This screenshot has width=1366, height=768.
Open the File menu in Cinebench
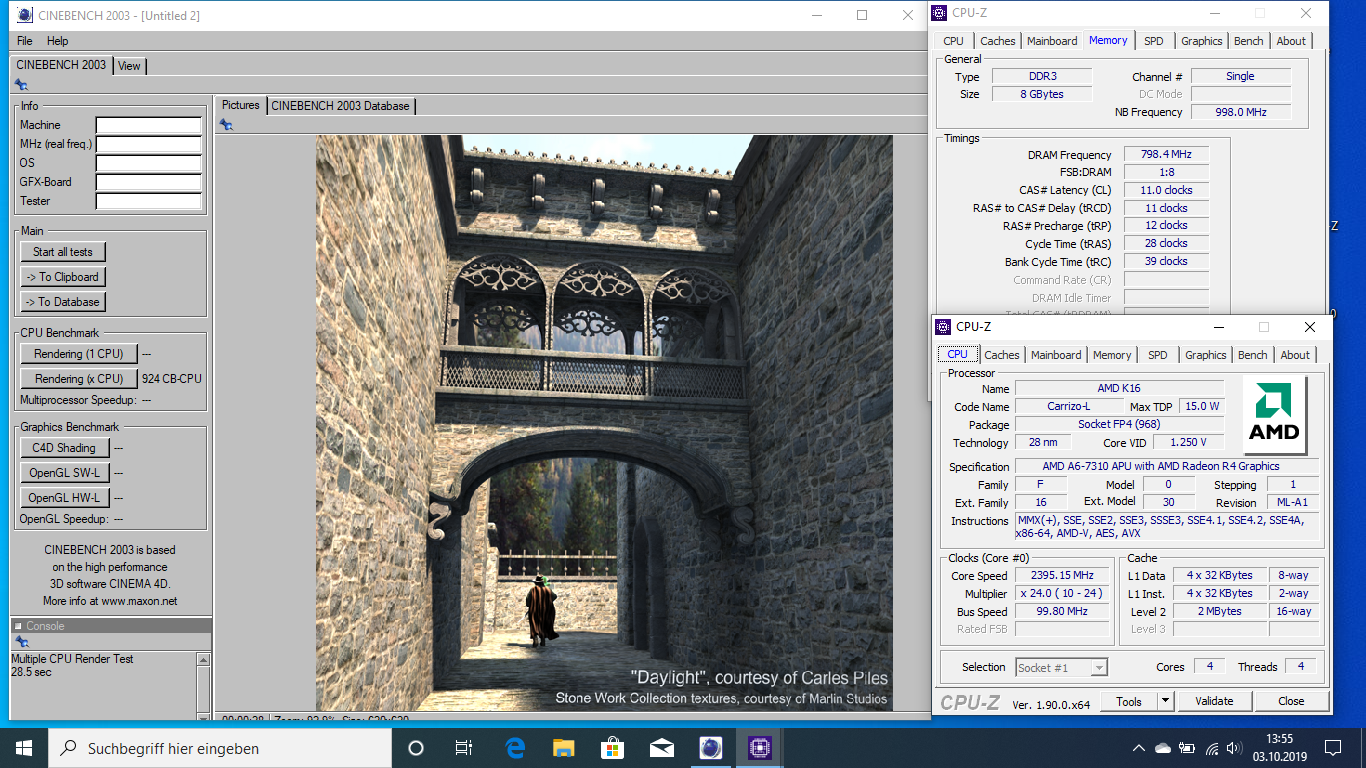(x=25, y=41)
